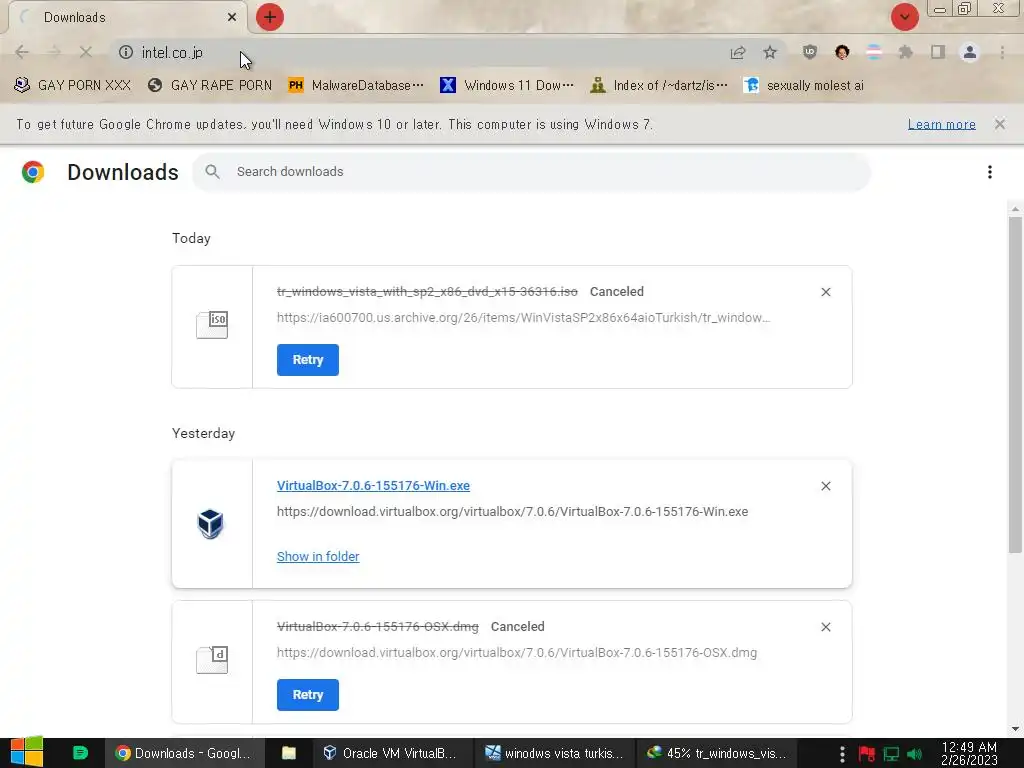1024x768 pixels.
Task: Open the Windows 11 Dow… bookmark
Action: click(x=507, y=86)
